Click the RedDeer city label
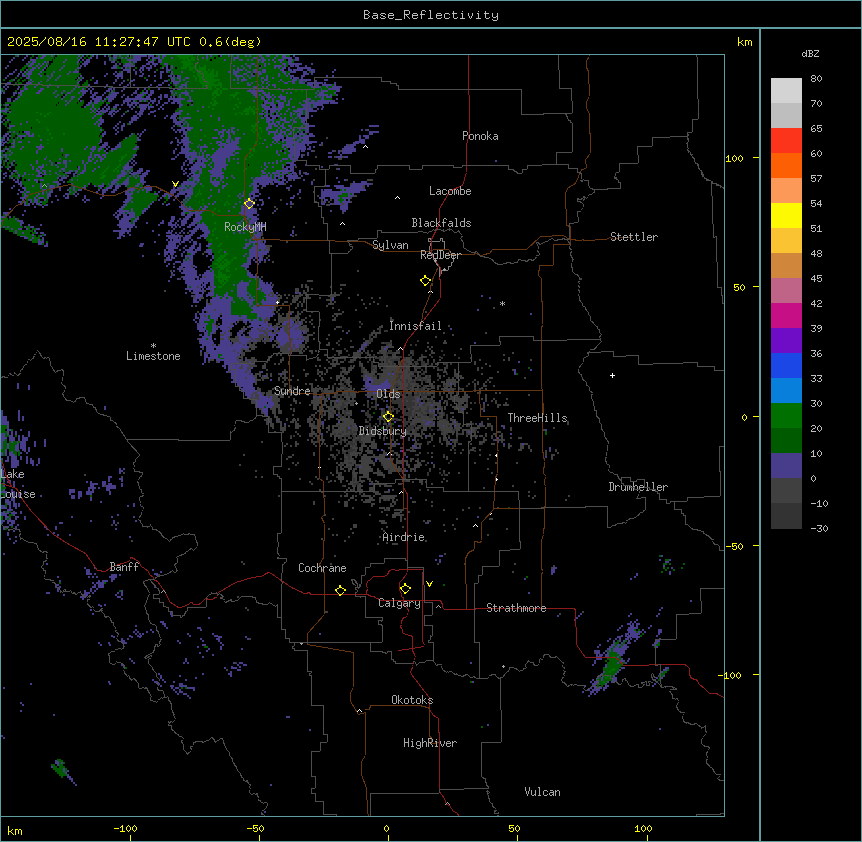The height and width of the screenshot is (842, 862). 440,255
